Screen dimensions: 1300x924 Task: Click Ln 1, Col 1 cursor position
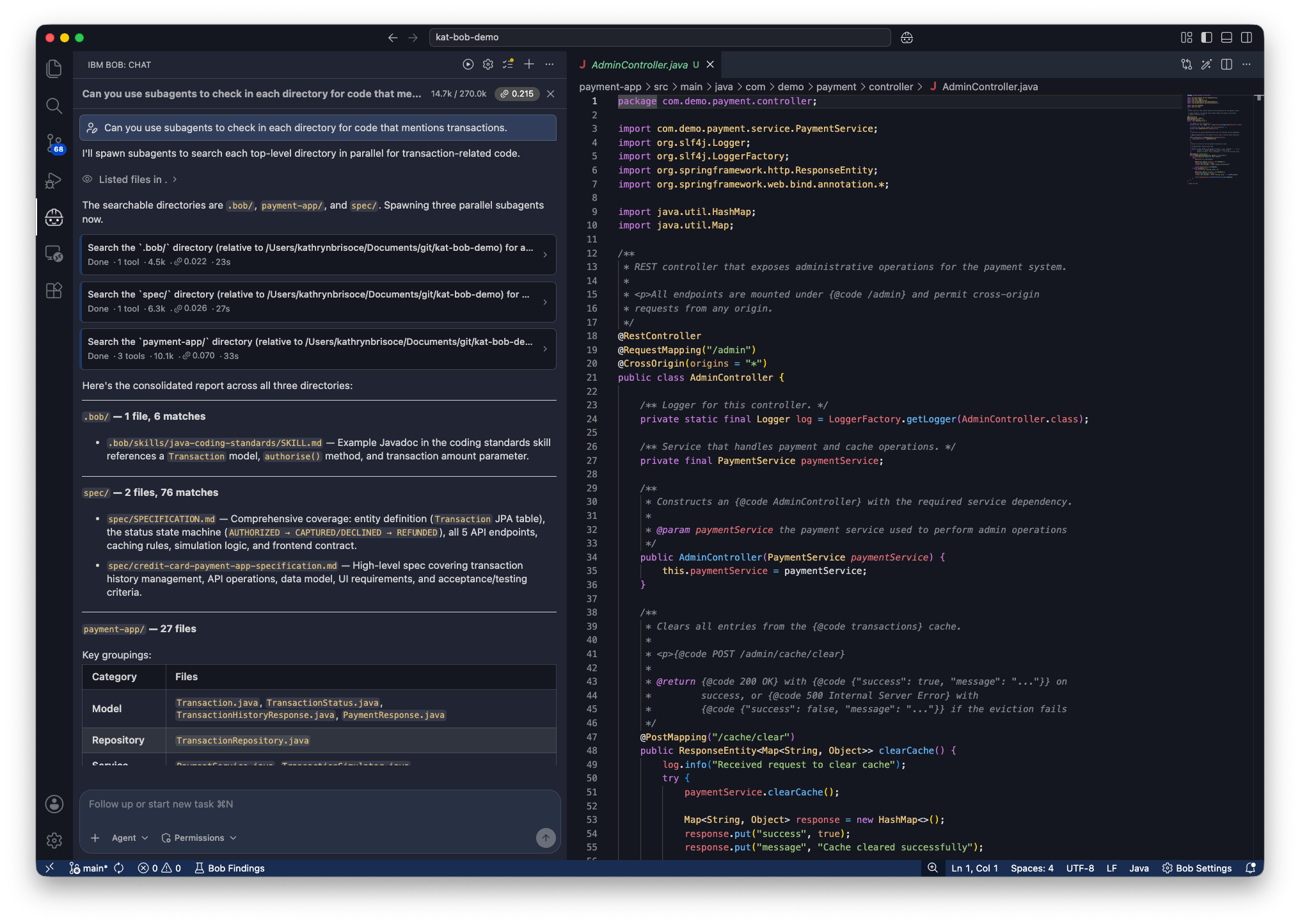click(x=974, y=868)
